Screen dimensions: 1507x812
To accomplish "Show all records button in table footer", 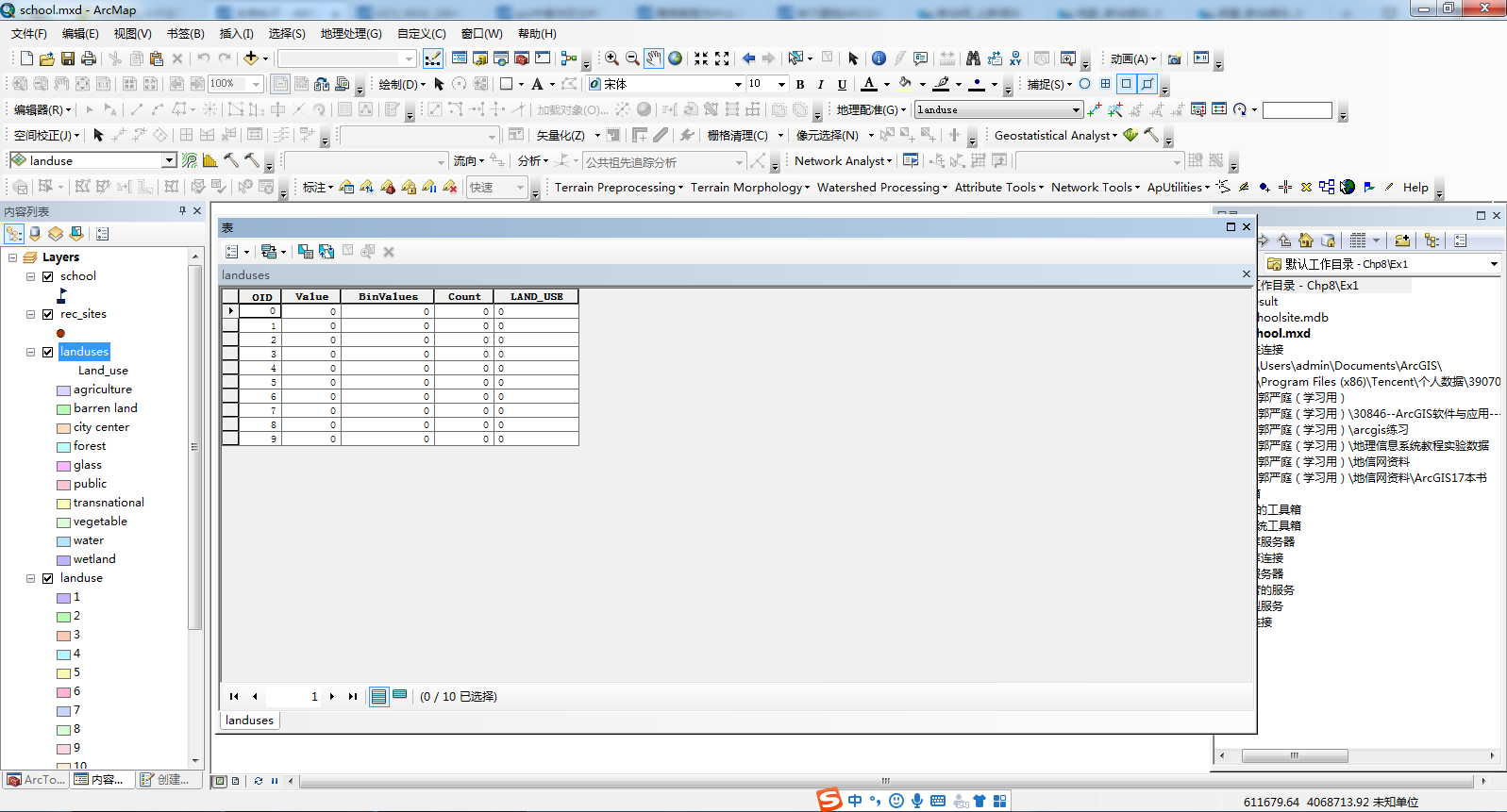I will pyautogui.click(x=378, y=697).
